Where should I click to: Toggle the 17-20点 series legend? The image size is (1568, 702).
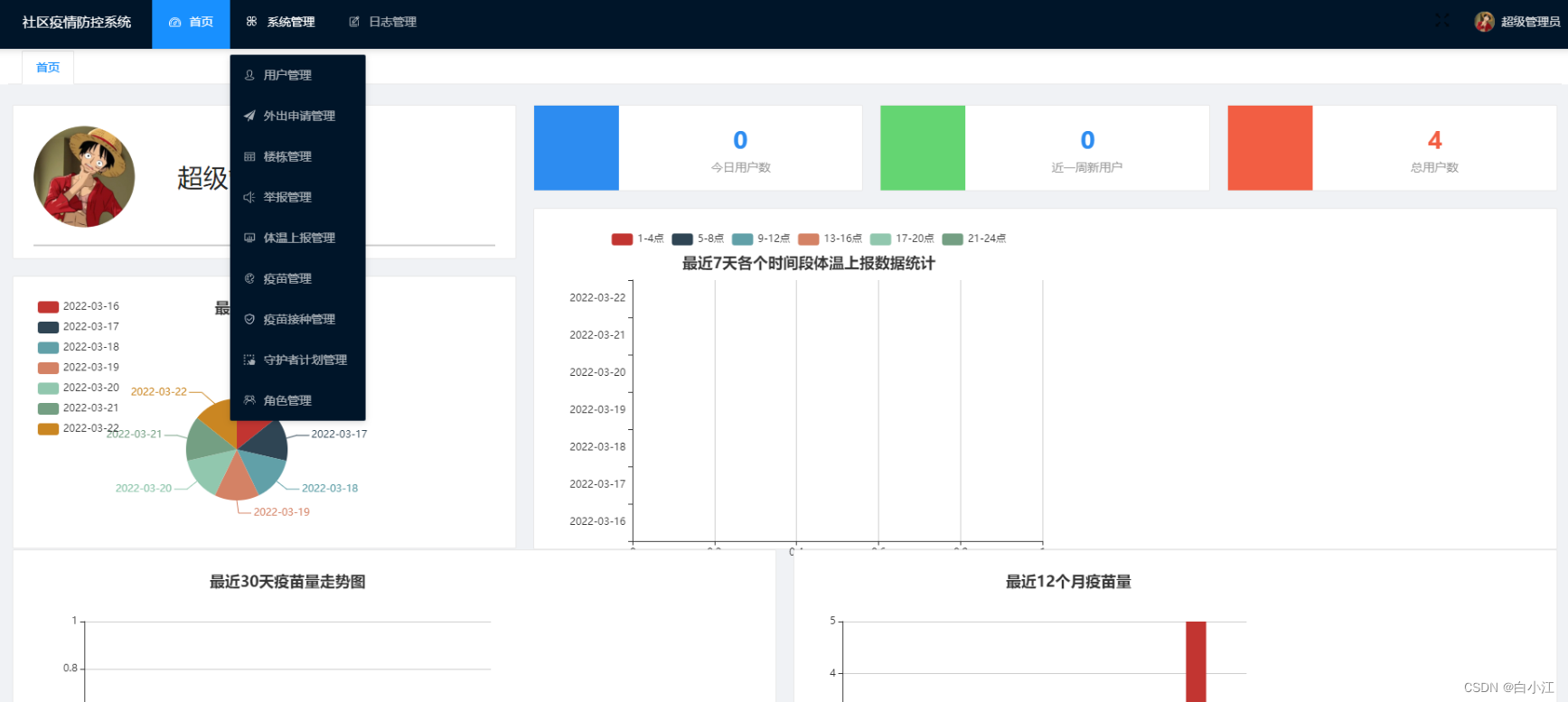pos(902,239)
